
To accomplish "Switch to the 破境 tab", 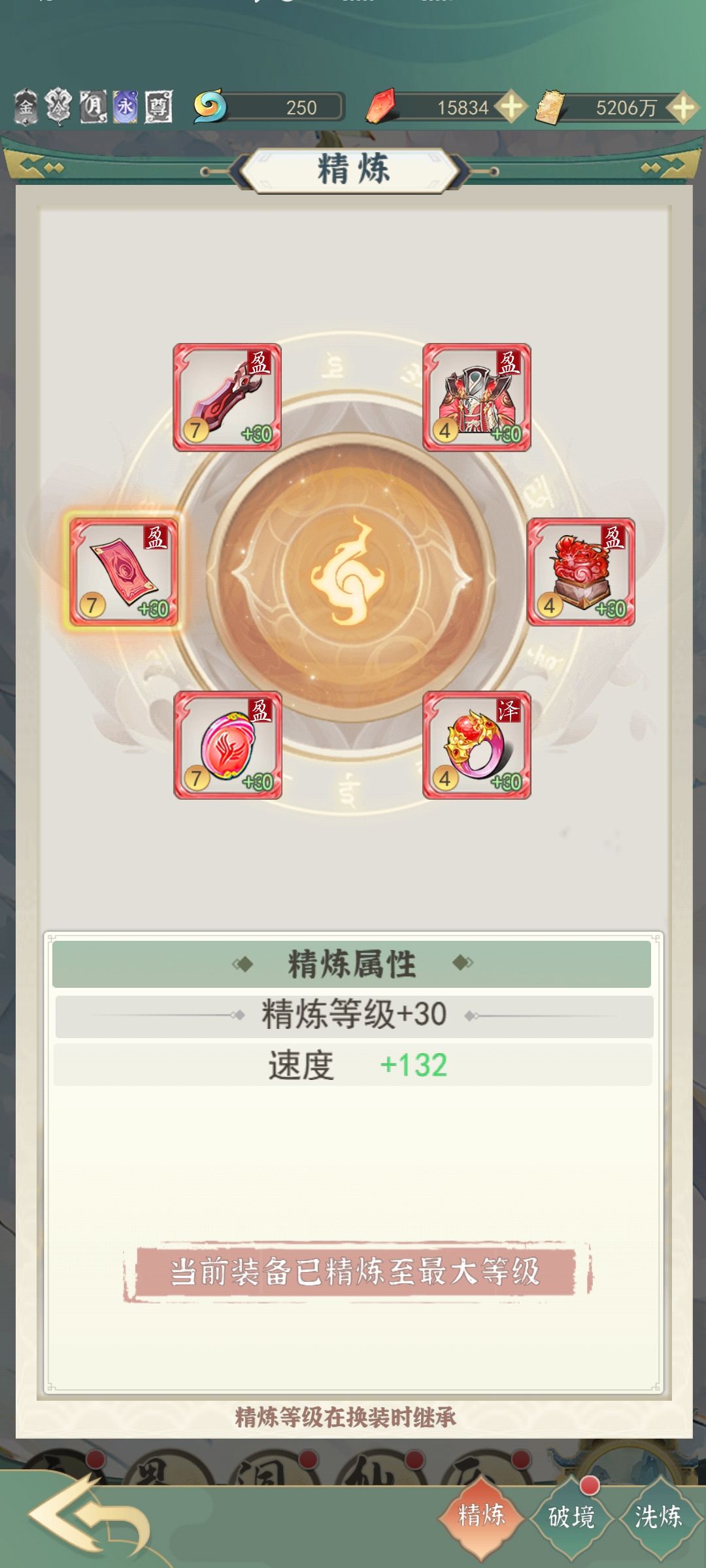I will tap(571, 1516).
